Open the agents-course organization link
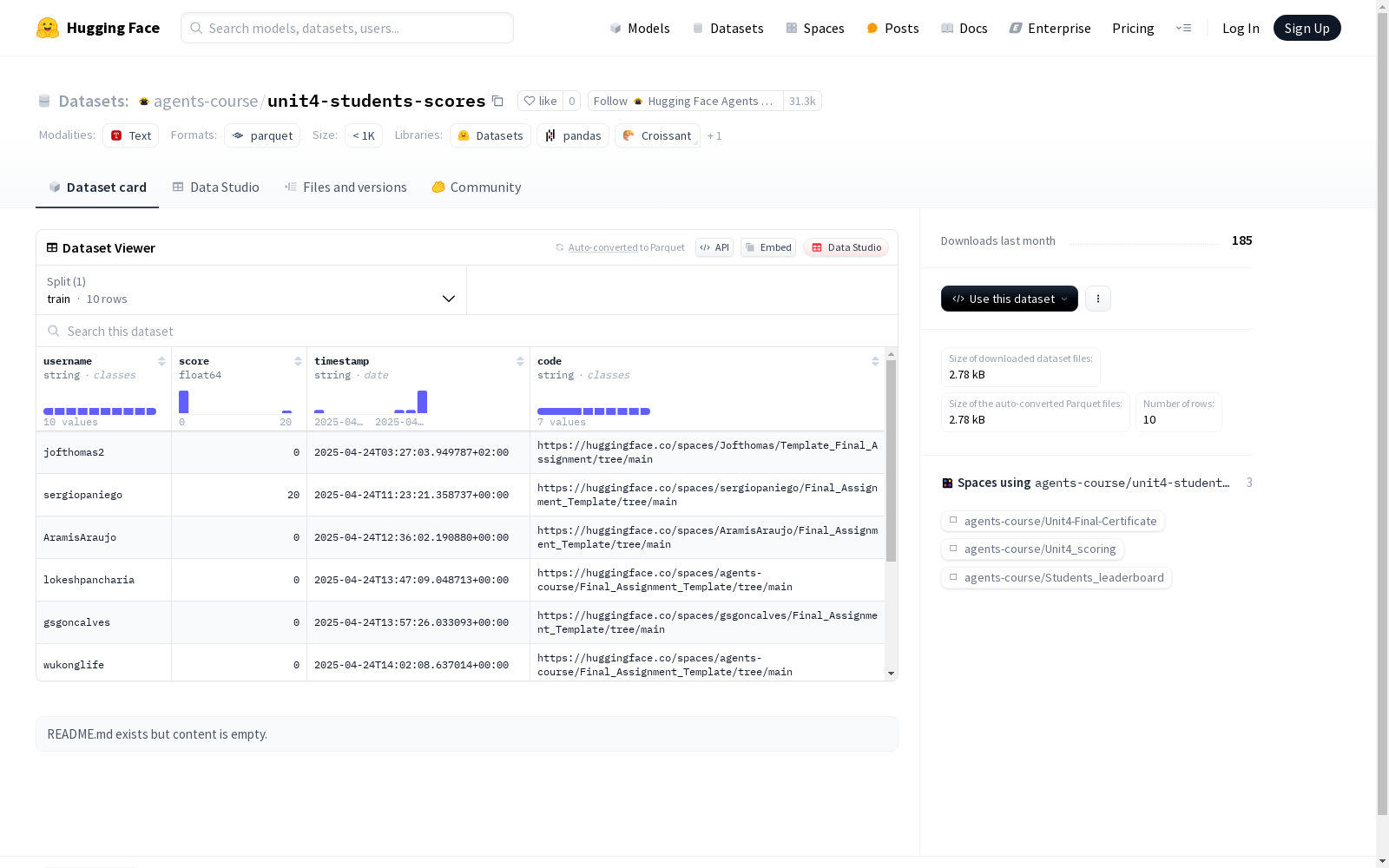 [206, 102]
